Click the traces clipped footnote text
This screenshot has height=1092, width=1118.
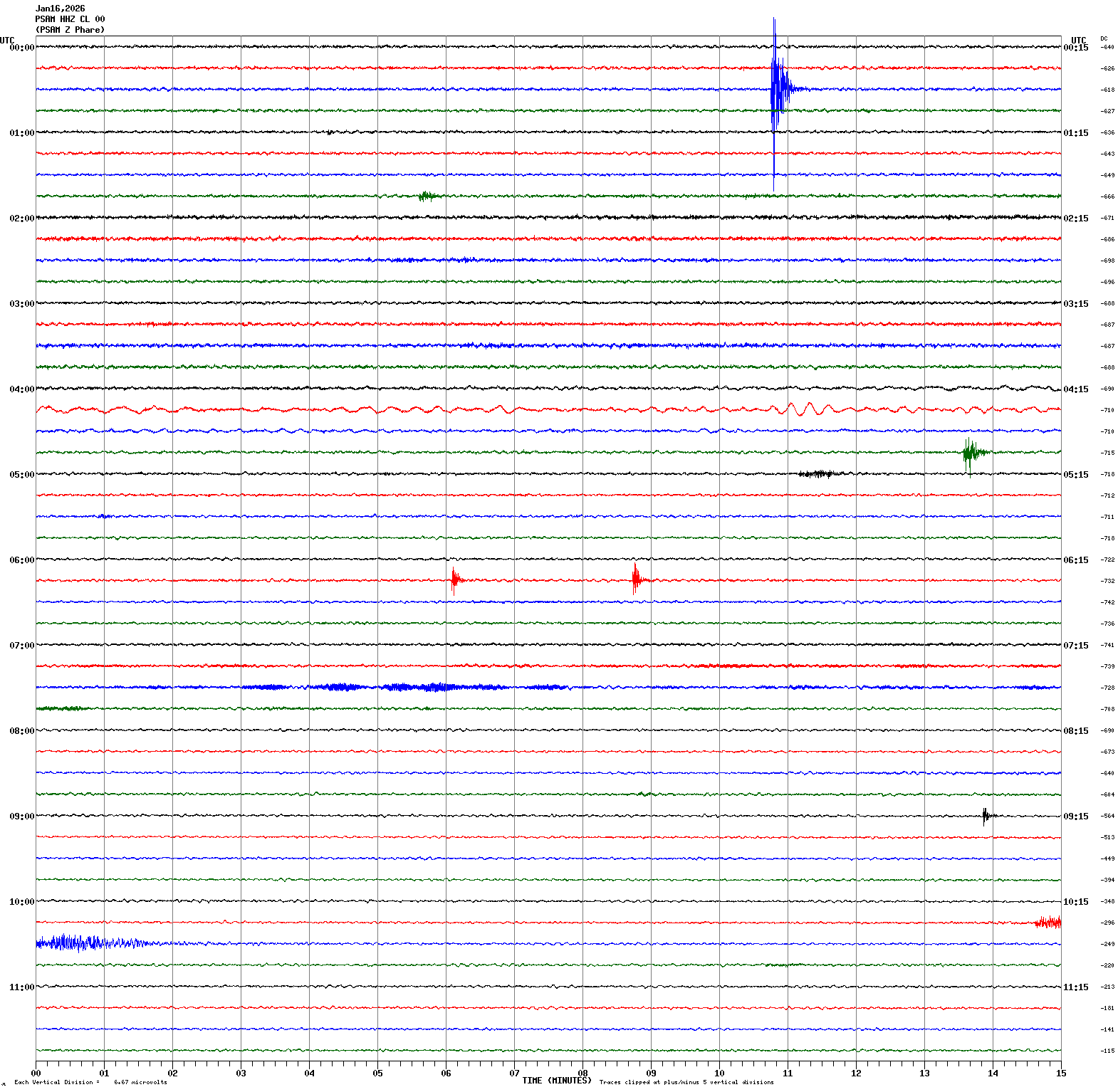pos(686,1082)
